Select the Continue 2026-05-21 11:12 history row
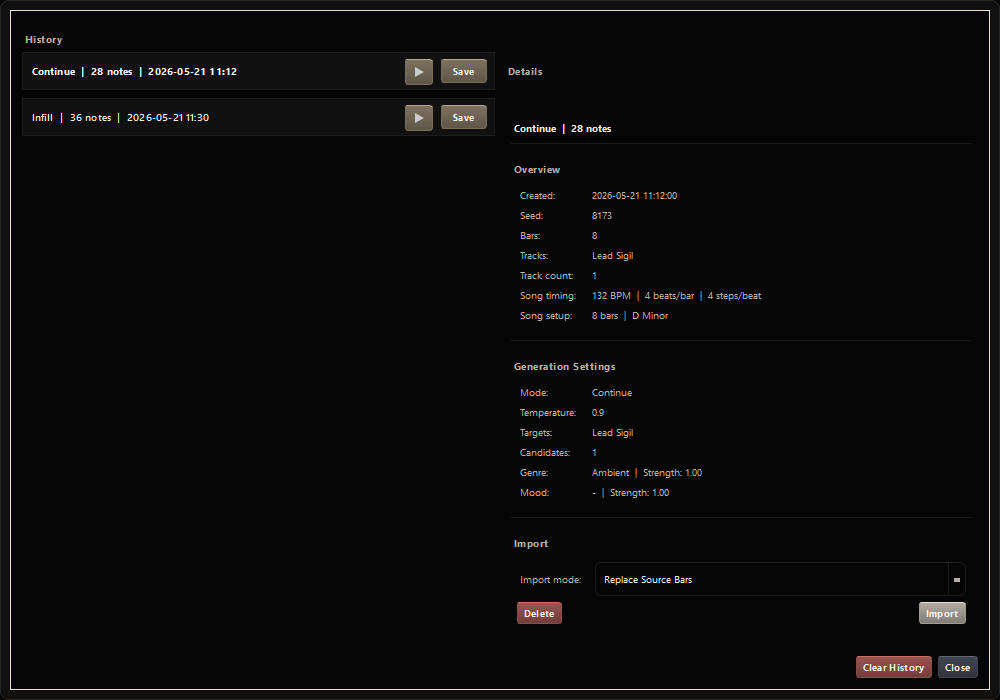Image resolution: width=1000 pixels, height=700 pixels. pos(258,71)
